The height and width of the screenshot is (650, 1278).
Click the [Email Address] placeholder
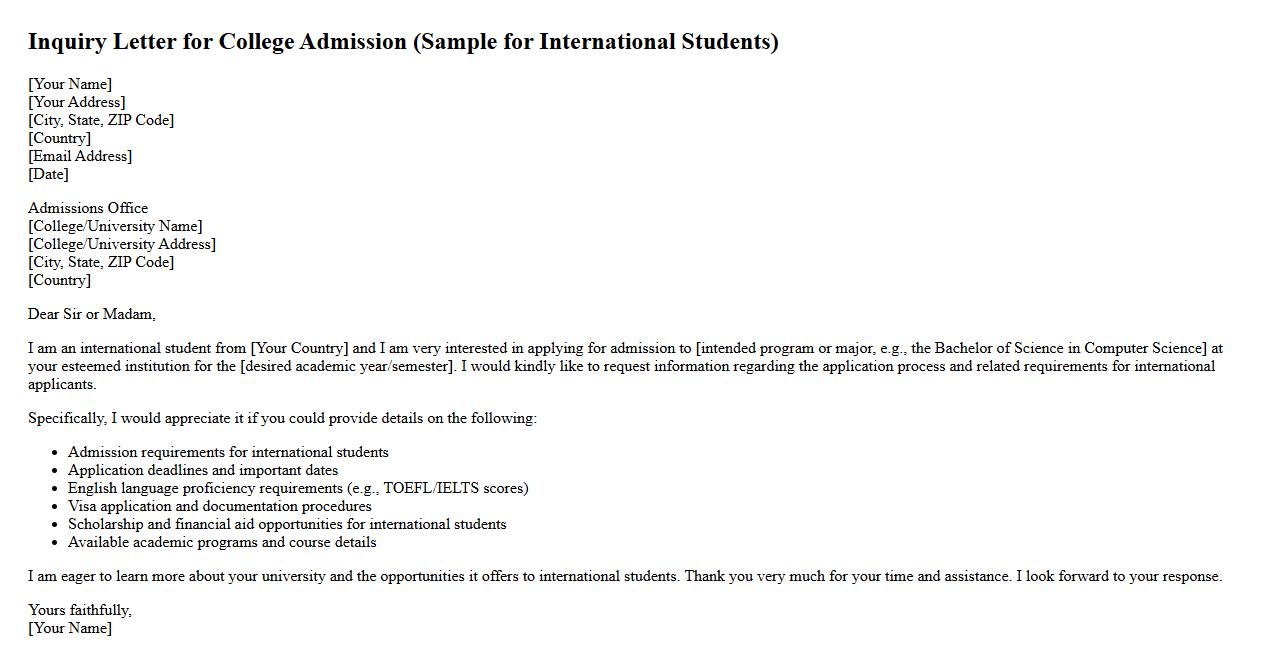80,156
